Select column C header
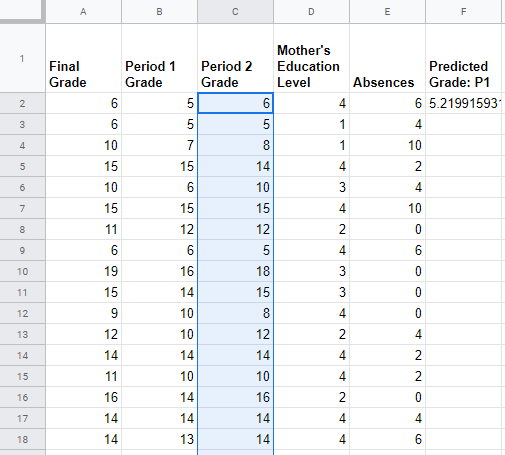505x455 pixels. 235,12
